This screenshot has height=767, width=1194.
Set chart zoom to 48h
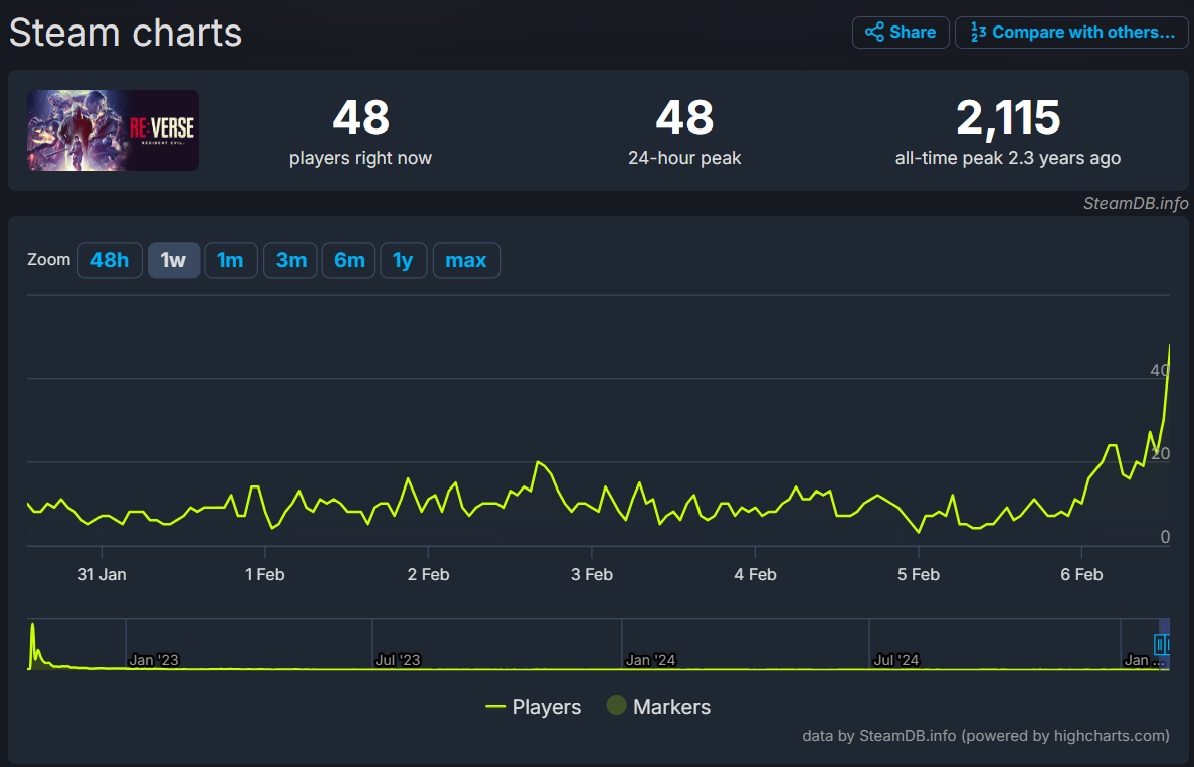[x=110, y=260]
